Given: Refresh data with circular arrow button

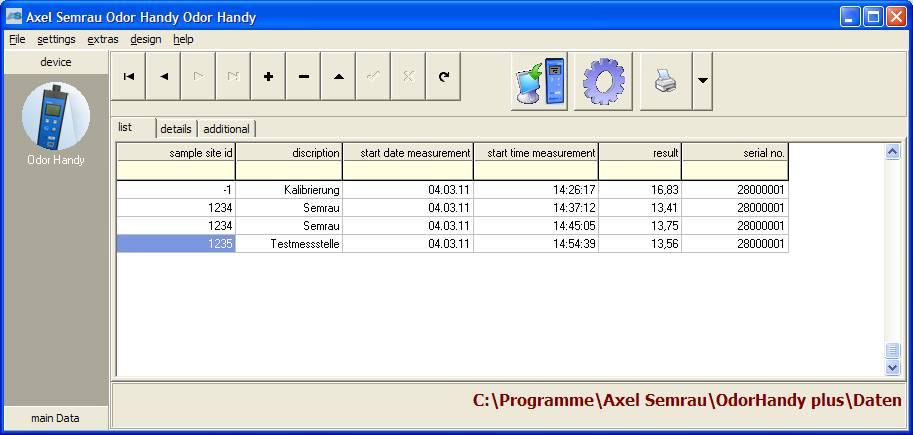Looking at the screenshot, I should pyautogui.click(x=443, y=76).
